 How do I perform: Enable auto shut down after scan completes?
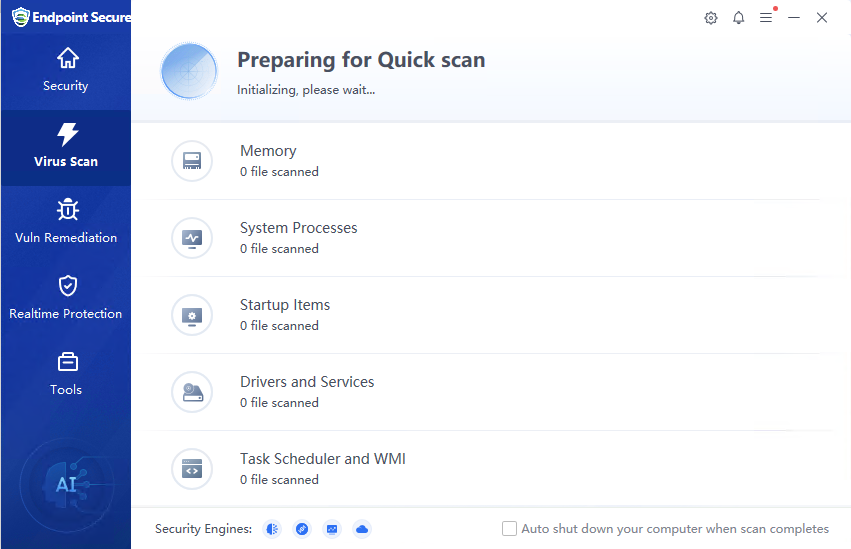coord(510,529)
